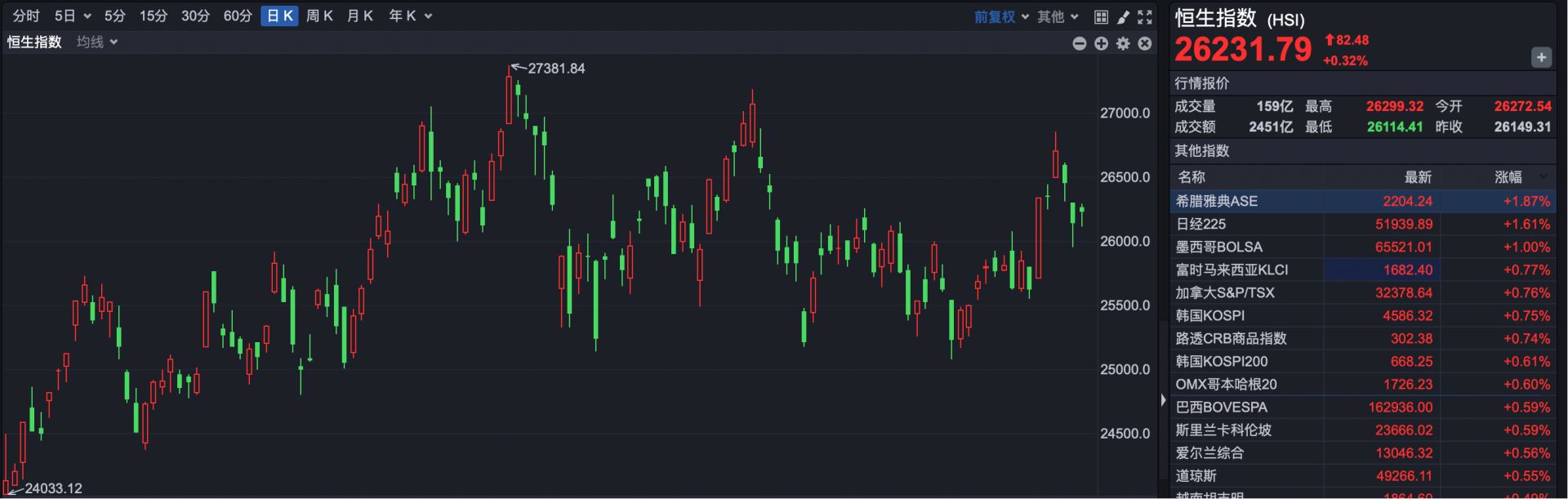1568x499 pixels.
Task: Zoom in the chart with plus icon
Action: 1101,43
